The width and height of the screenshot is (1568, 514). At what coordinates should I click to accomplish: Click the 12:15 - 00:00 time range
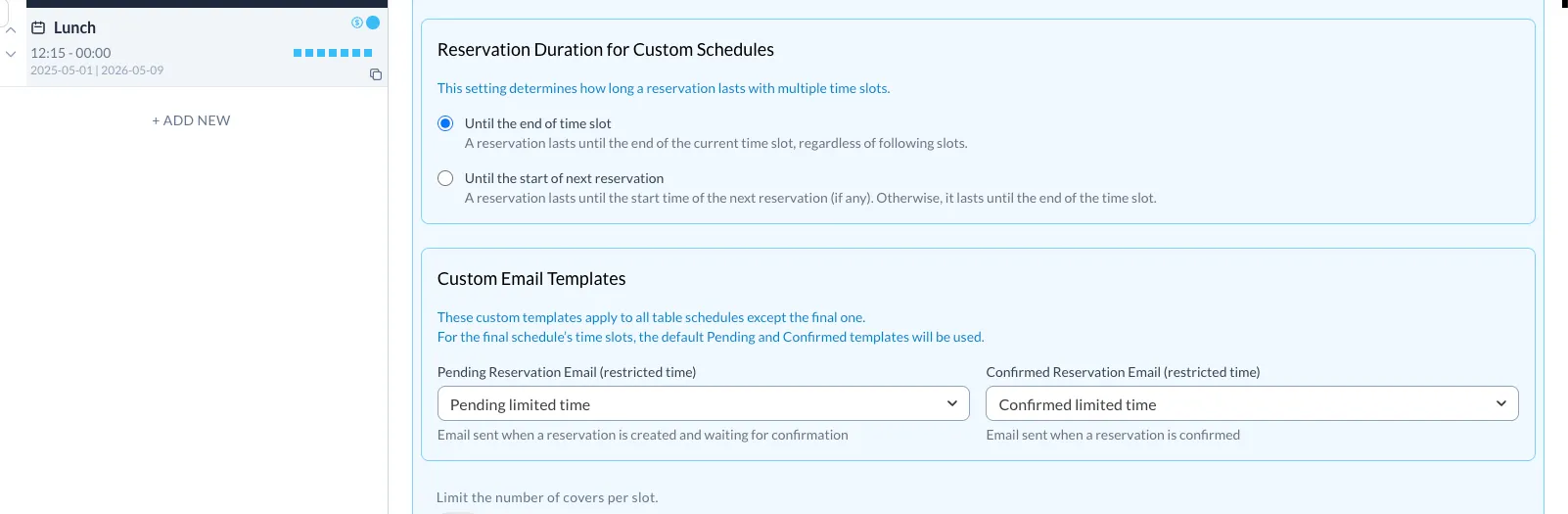tap(70, 53)
